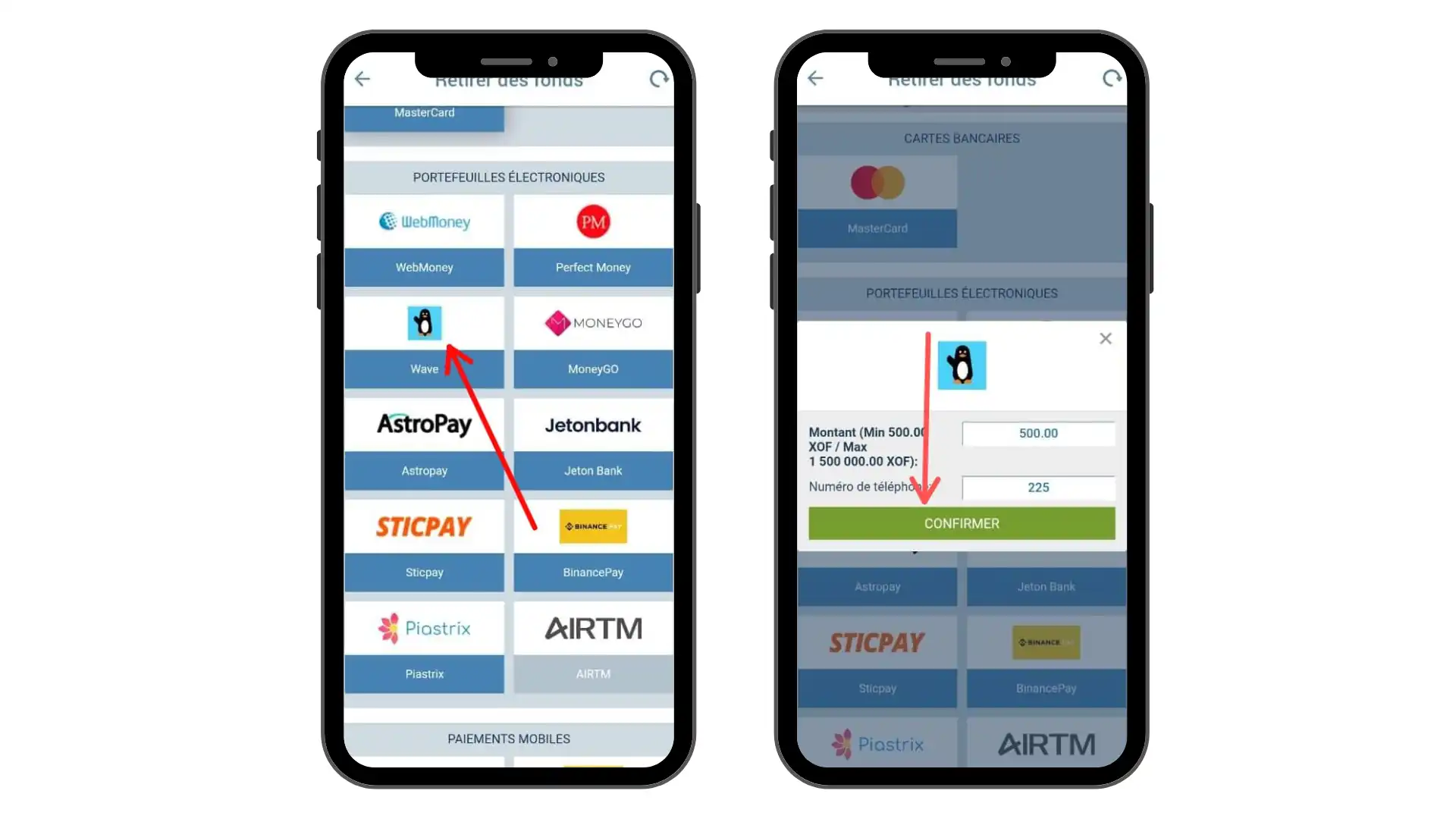The image size is (1456, 819).
Task: Select the BinancePay option
Action: (593, 571)
